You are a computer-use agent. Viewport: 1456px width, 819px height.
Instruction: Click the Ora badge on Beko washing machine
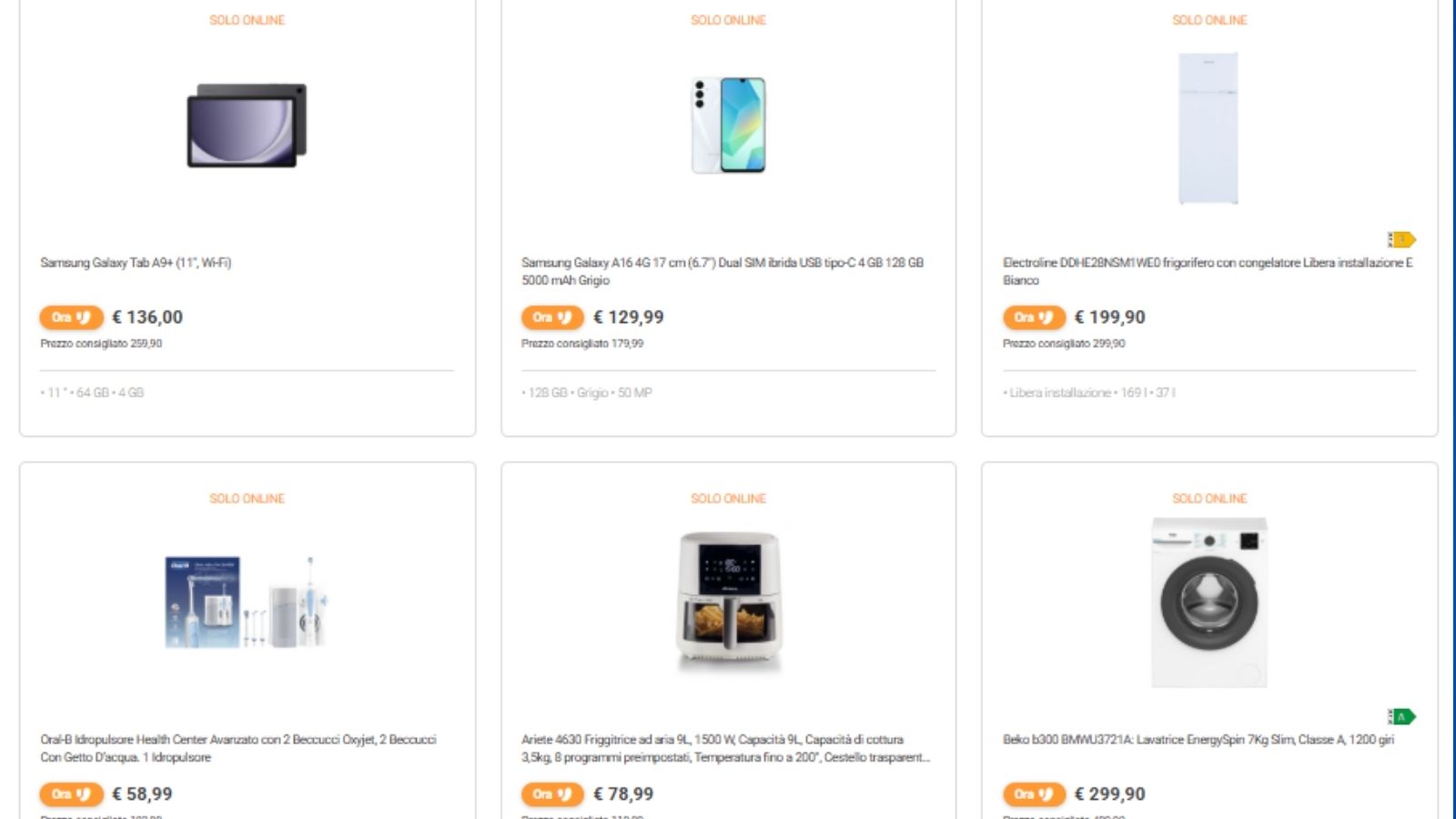[x=1034, y=794]
